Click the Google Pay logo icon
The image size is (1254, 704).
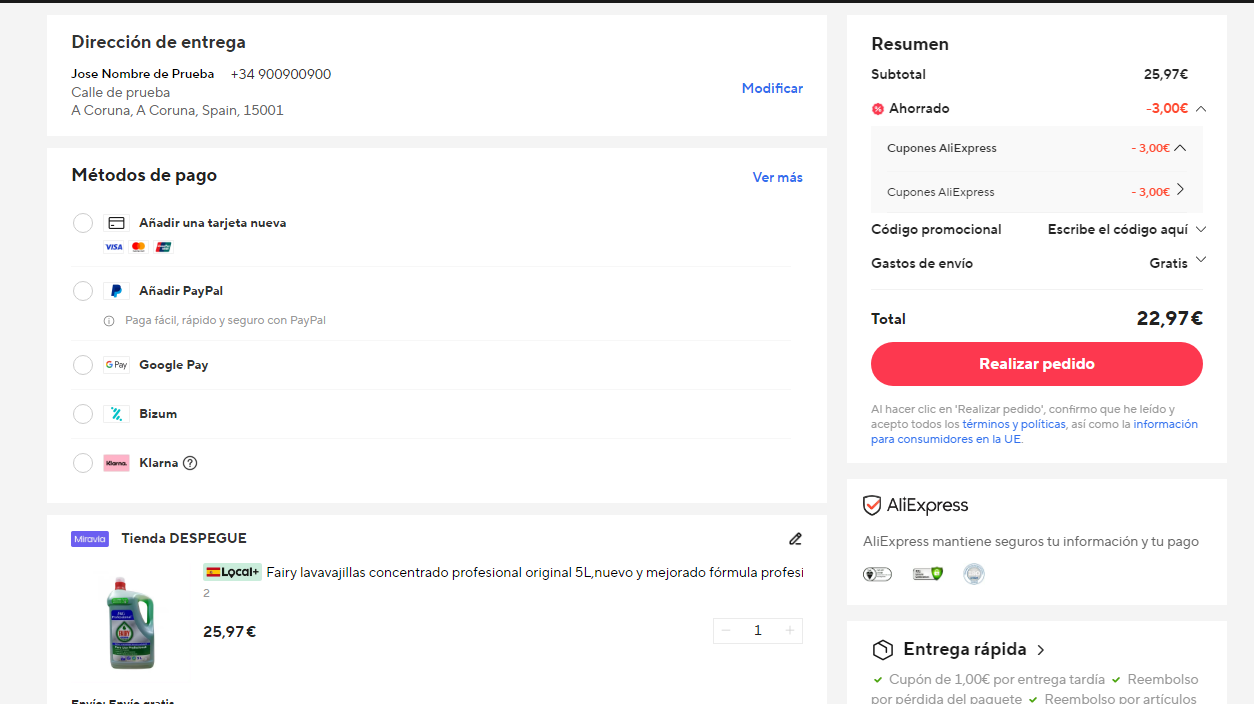116,365
